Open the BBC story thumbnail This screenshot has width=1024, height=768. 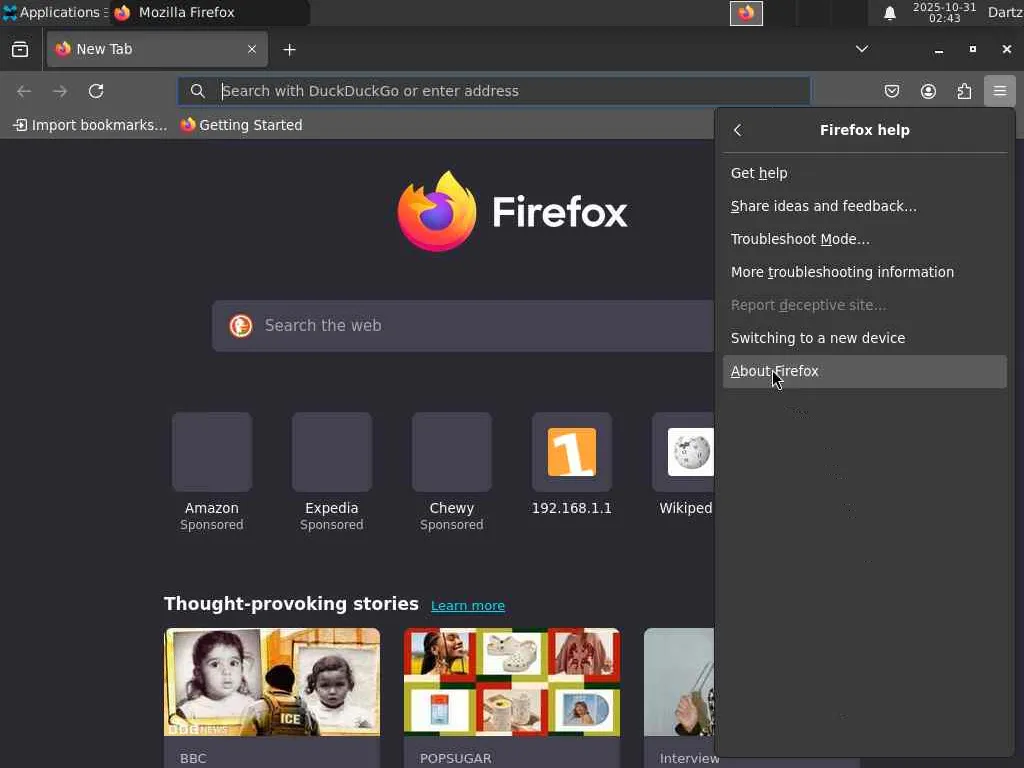pyautogui.click(x=272, y=682)
